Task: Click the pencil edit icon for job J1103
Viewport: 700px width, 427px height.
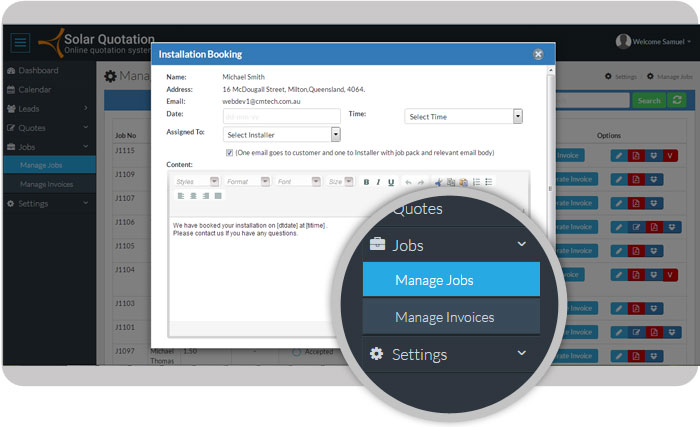Action: click(619, 308)
